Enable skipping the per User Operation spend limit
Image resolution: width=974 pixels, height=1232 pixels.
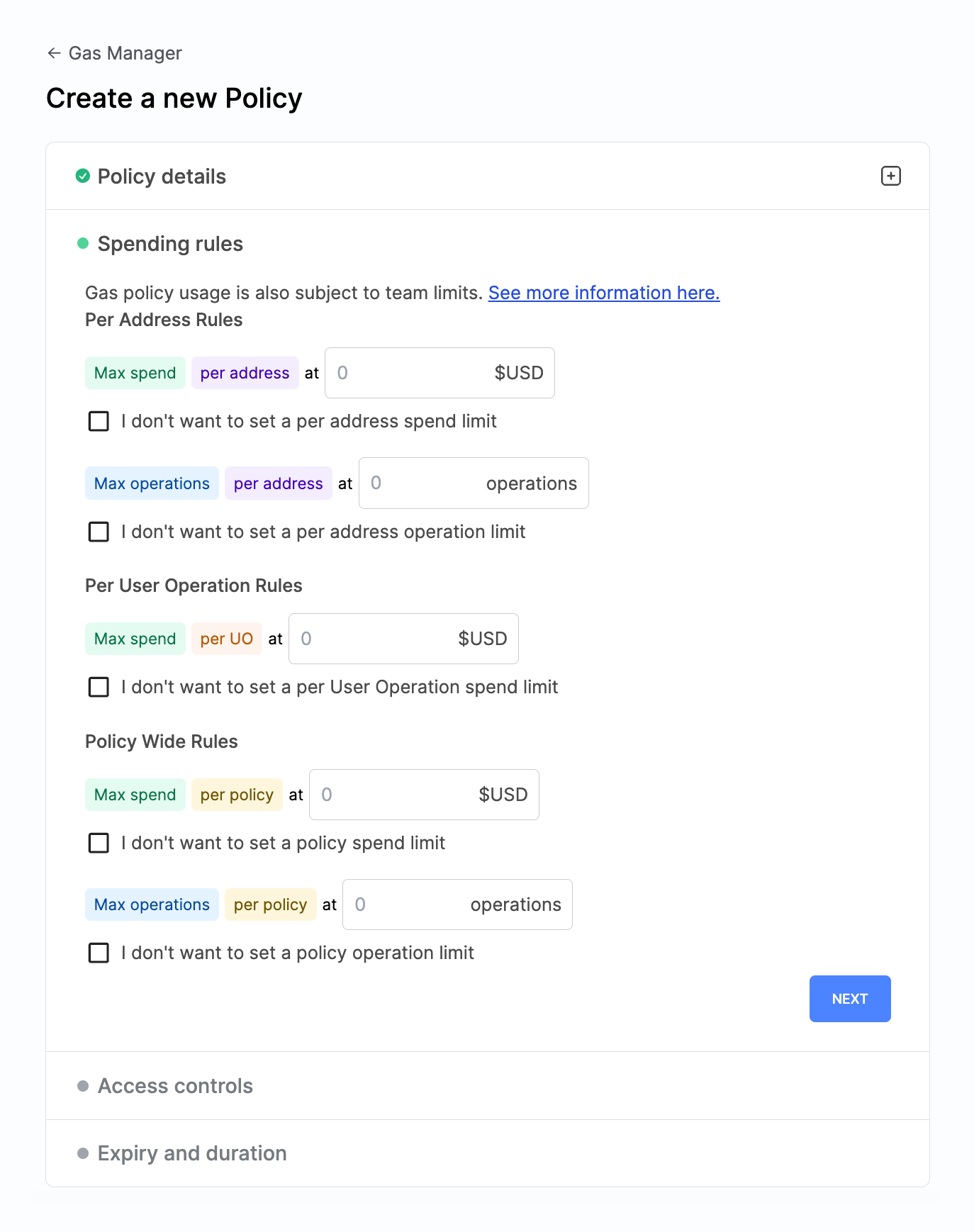(x=99, y=687)
